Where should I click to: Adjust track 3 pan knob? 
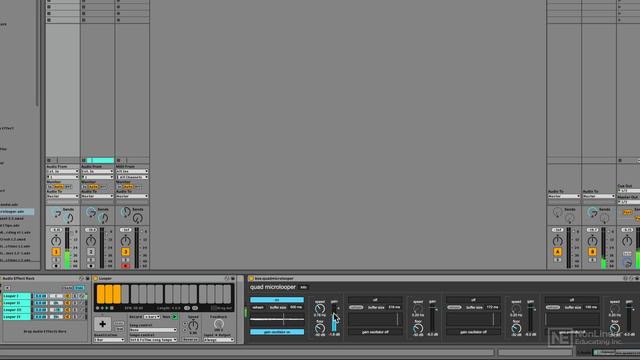125,241
